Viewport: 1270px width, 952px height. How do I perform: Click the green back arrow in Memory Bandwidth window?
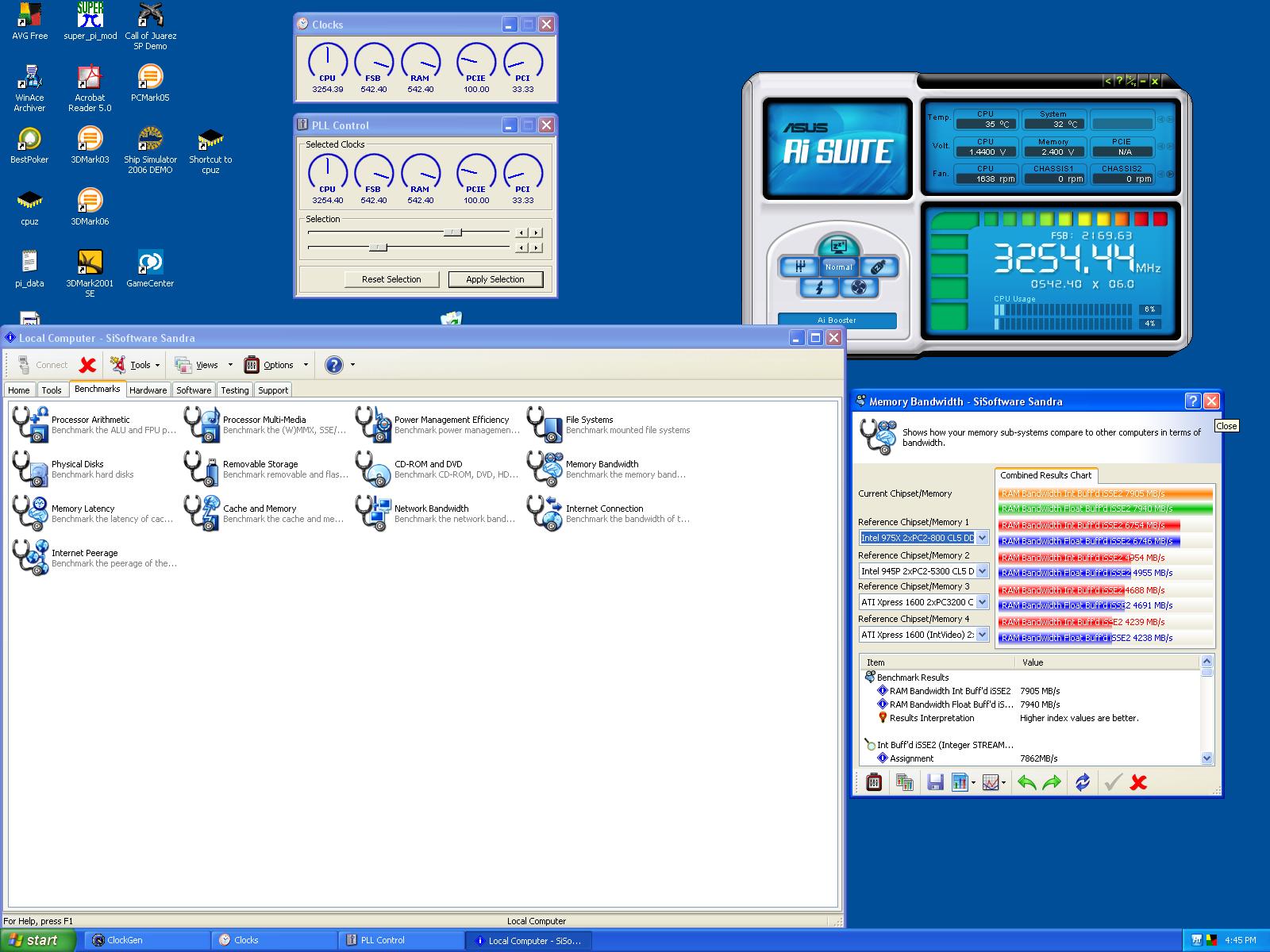[x=1026, y=782]
